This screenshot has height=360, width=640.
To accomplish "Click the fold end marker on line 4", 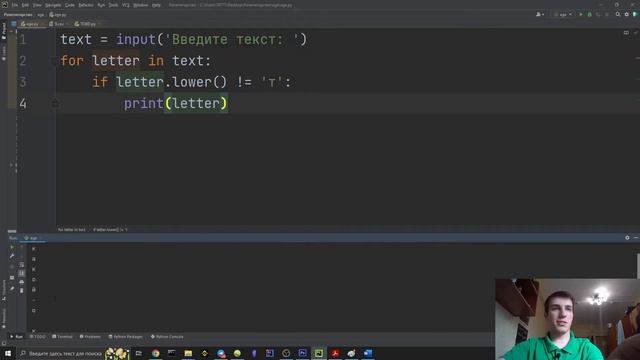I will [55, 104].
